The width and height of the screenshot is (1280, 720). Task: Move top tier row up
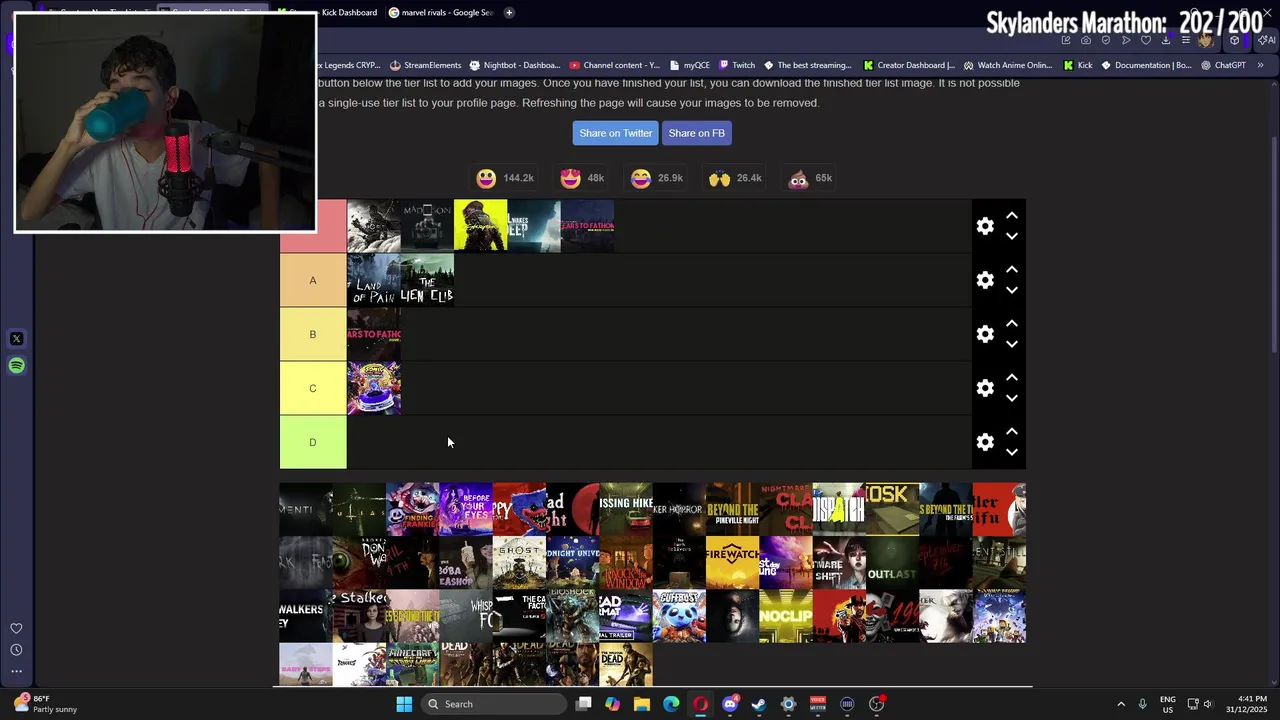coord(1012,215)
